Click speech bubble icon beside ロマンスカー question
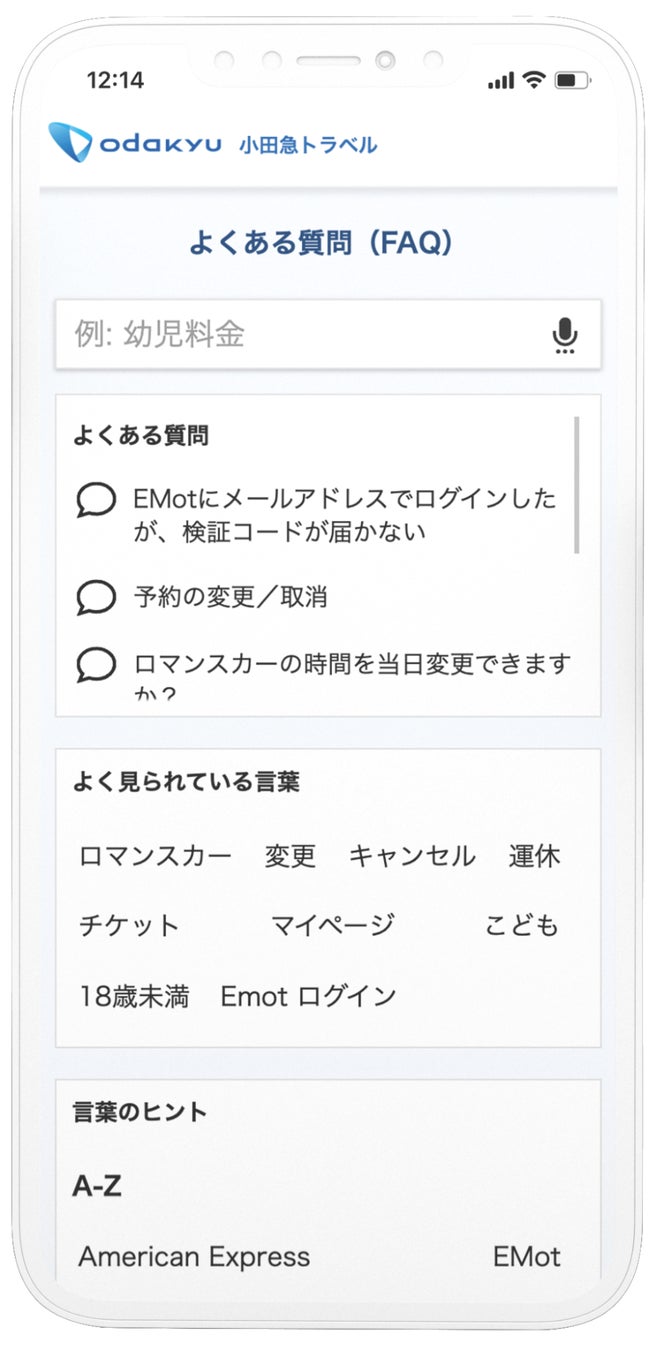Viewport: 653px width, 1350px height. pos(96,664)
